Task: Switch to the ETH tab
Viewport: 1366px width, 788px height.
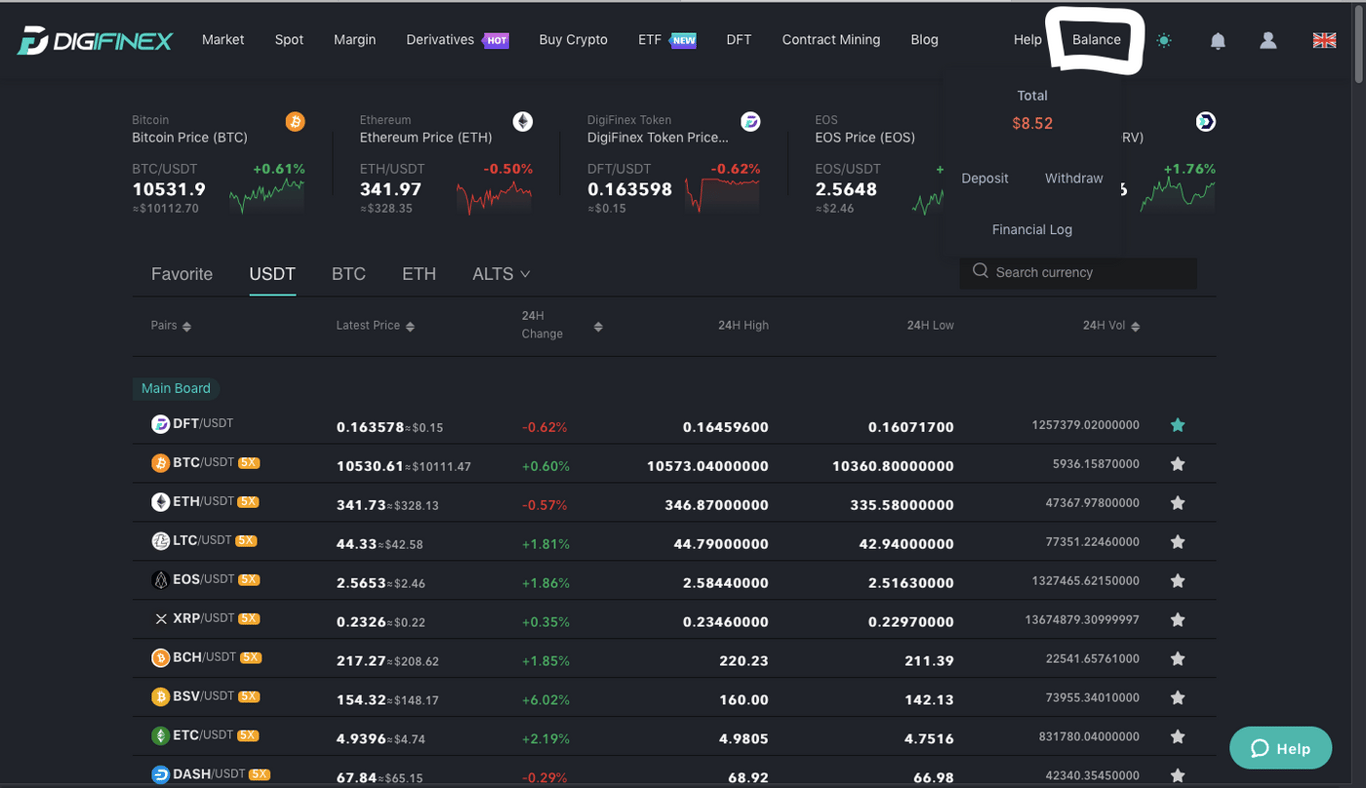Action: pyautogui.click(x=419, y=274)
